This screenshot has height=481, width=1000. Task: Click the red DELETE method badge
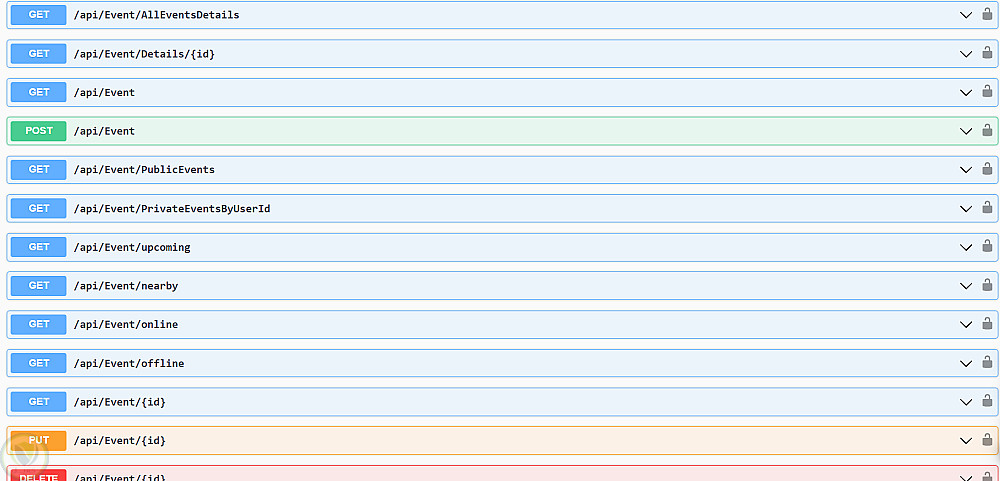pyautogui.click(x=39, y=475)
